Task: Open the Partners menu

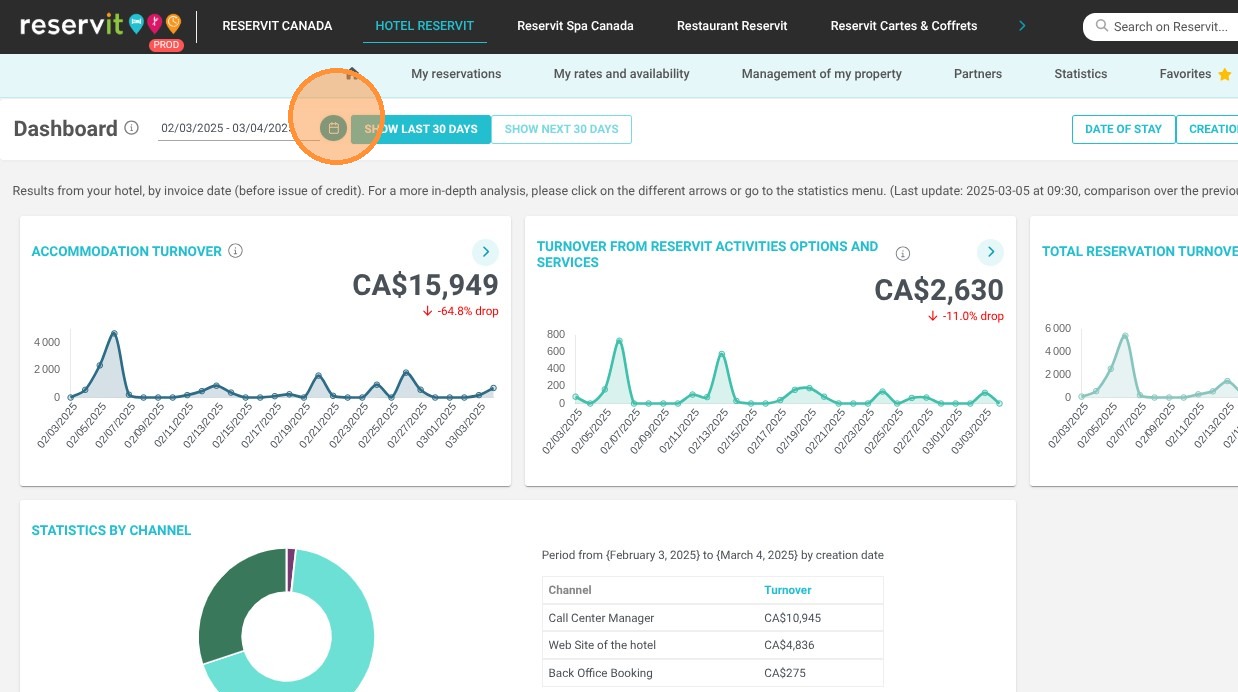Action: coord(978,74)
